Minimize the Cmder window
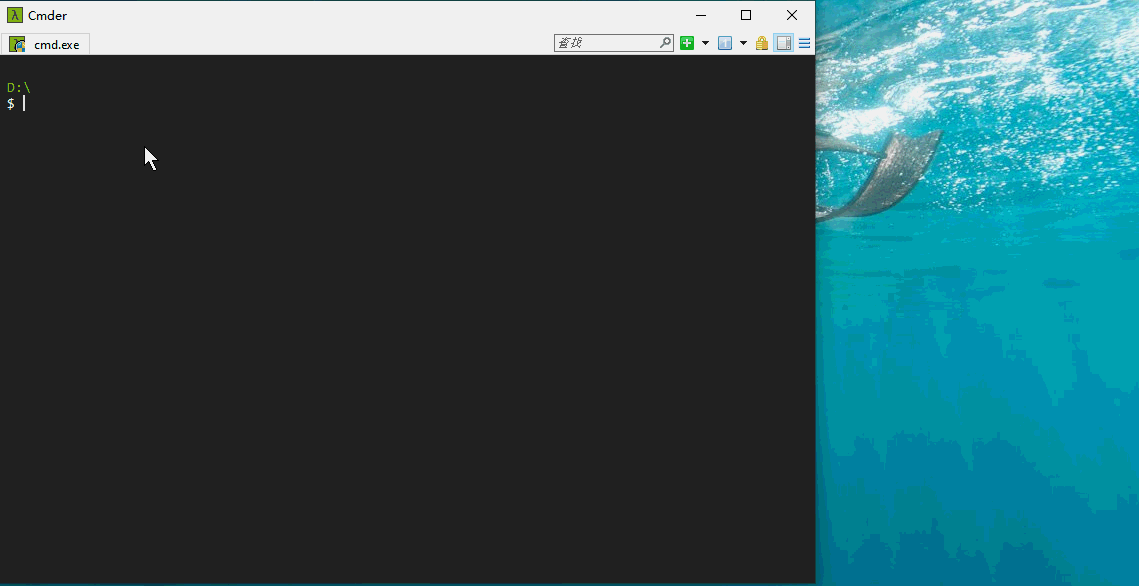Screen dimensions: 1139x586 [700, 15]
